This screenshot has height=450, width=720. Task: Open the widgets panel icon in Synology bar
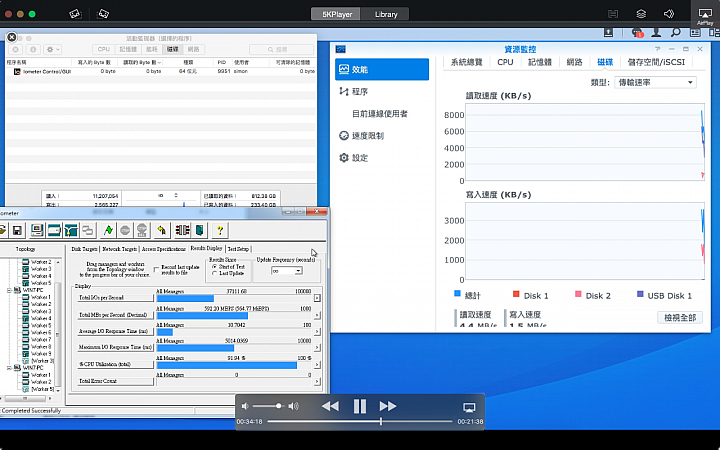pos(695,33)
